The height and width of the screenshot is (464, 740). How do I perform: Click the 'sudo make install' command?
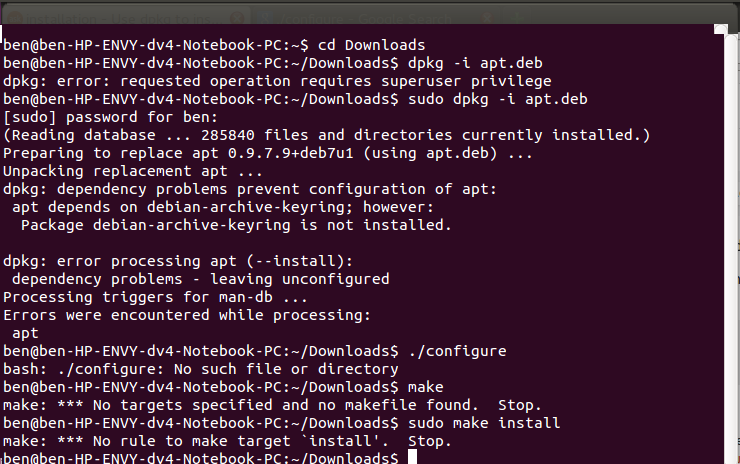(x=484, y=423)
